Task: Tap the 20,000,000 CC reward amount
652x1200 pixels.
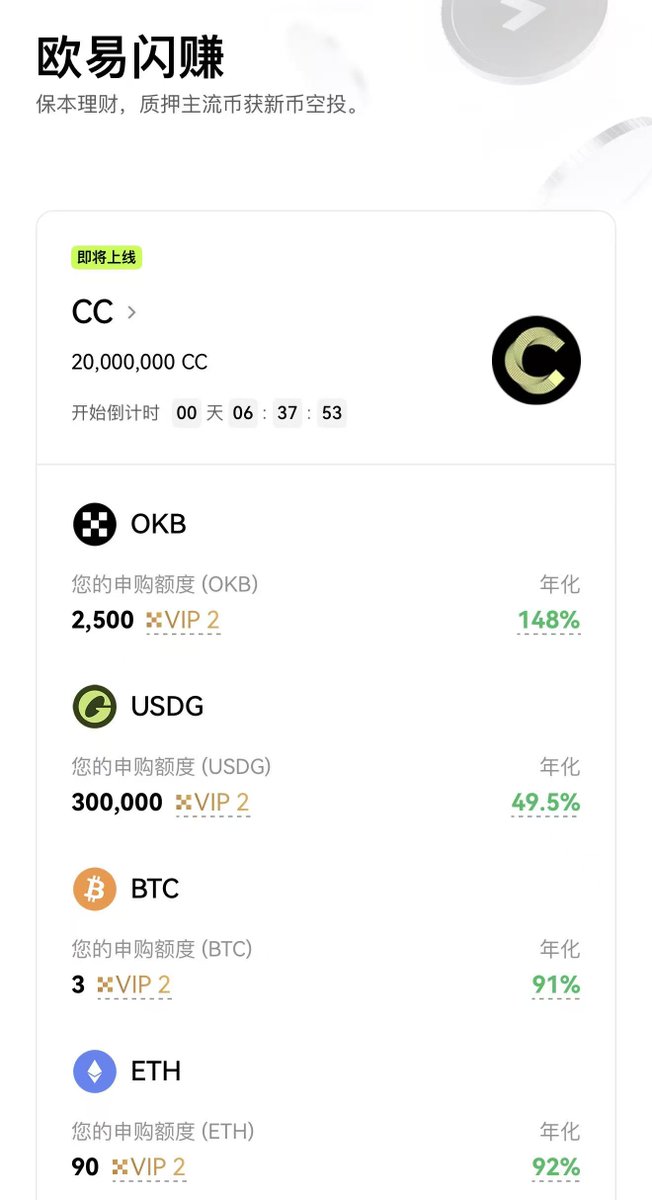Action: tap(140, 362)
